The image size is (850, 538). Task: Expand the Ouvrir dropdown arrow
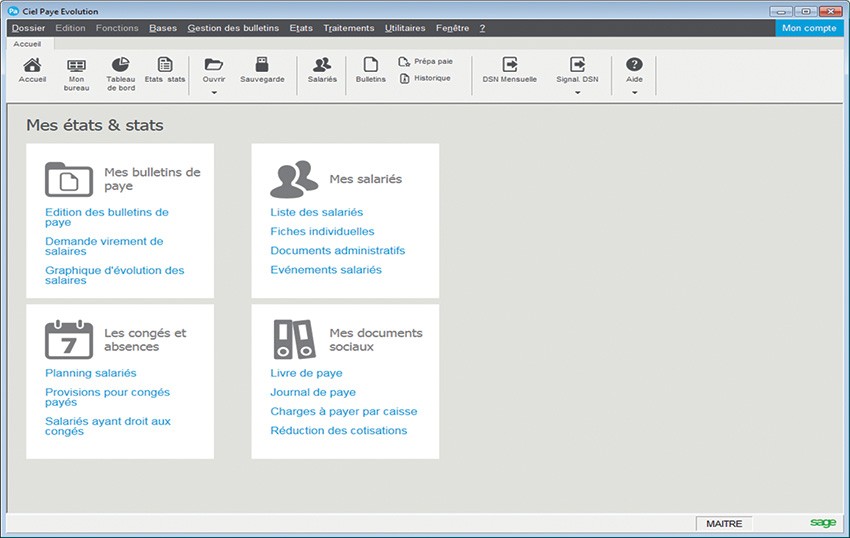click(213, 93)
